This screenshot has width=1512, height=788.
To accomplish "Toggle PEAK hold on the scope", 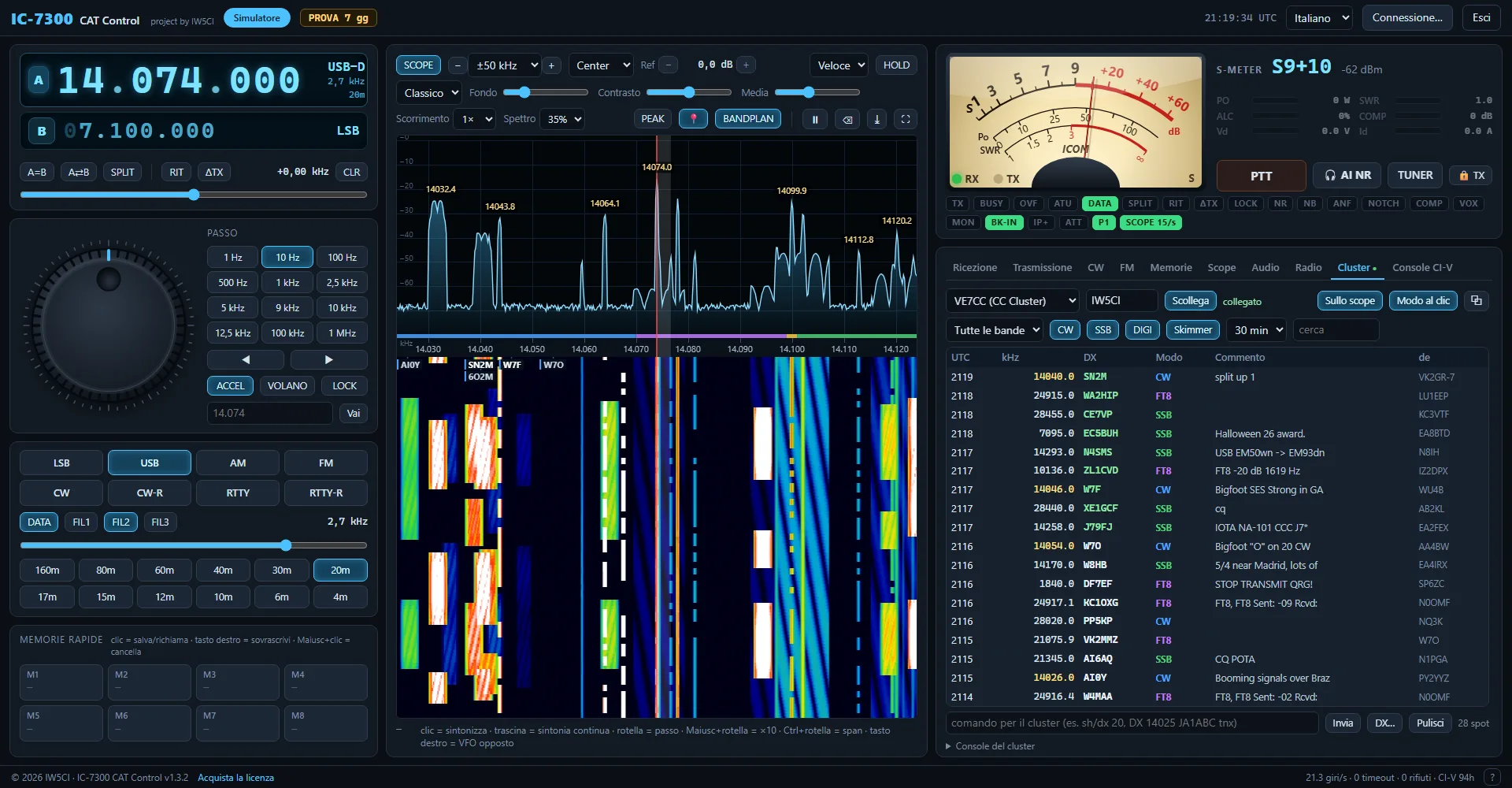I will pyautogui.click(x=653, y=119).
